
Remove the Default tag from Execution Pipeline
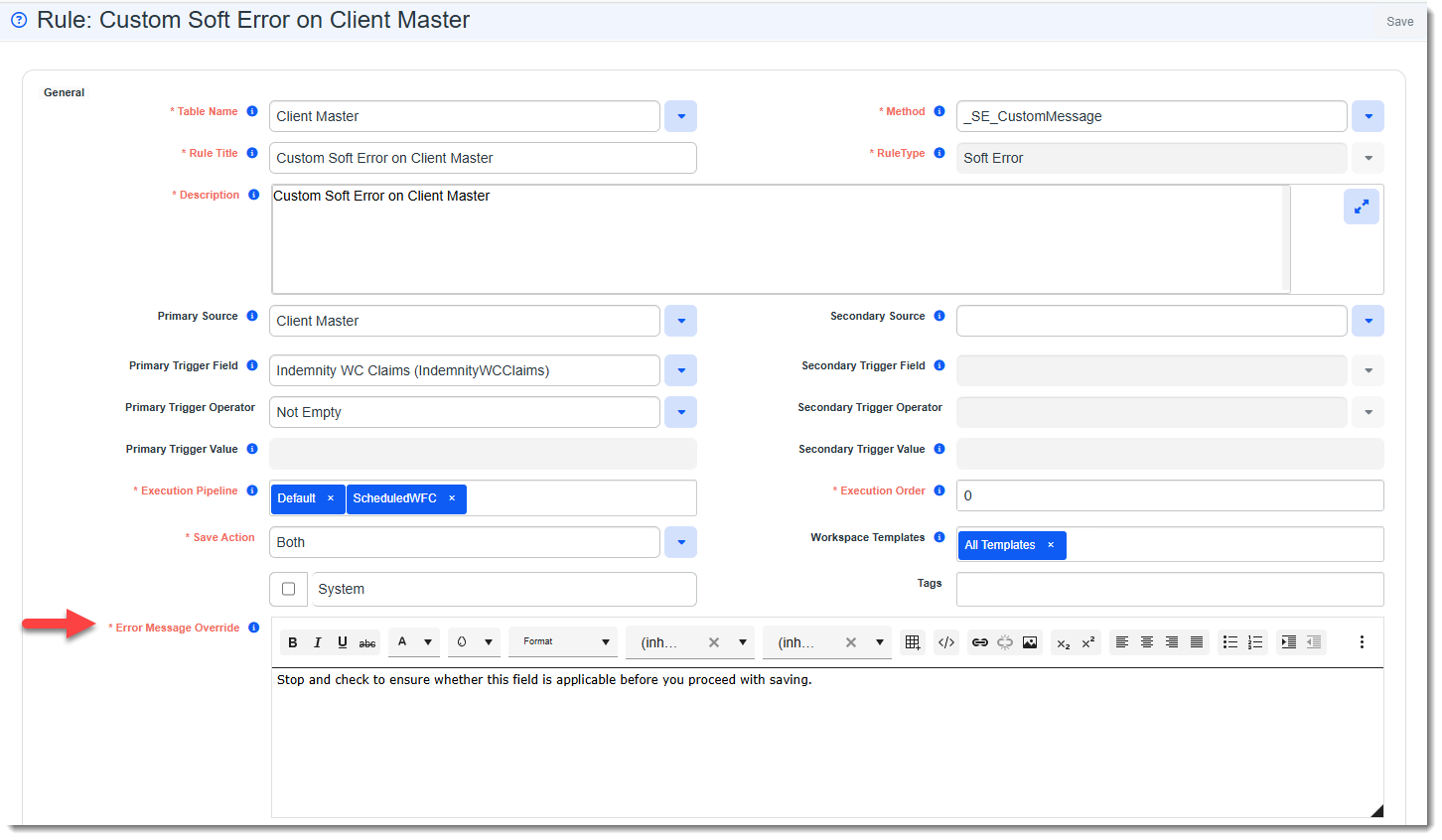pyautogui.click(x=331, y=498)
